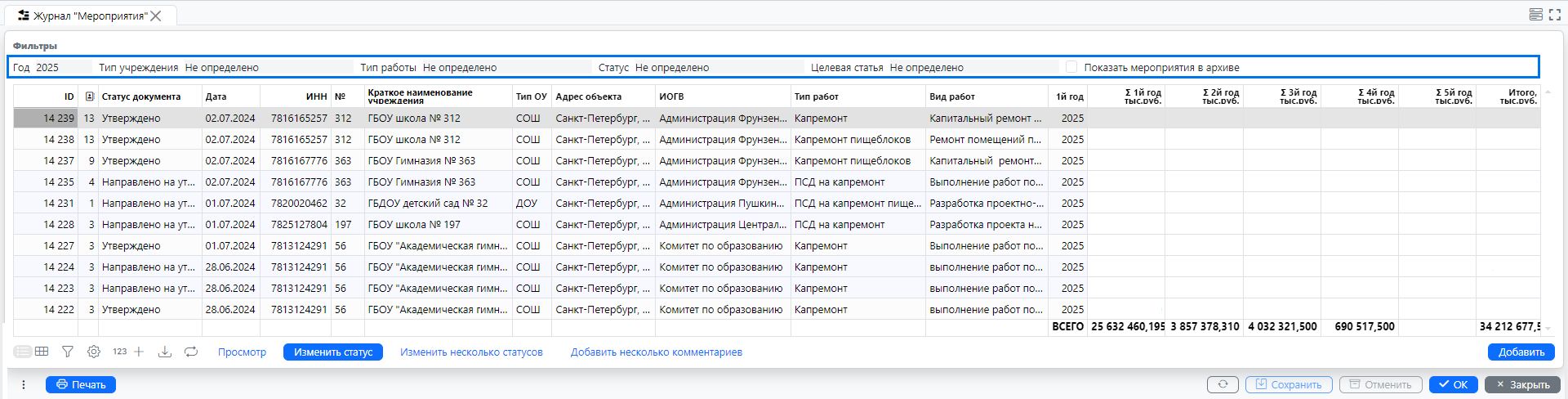Switch to grid table view icon
The height and width of the screenshot is (399, 1568).
[x=42, y=352]
